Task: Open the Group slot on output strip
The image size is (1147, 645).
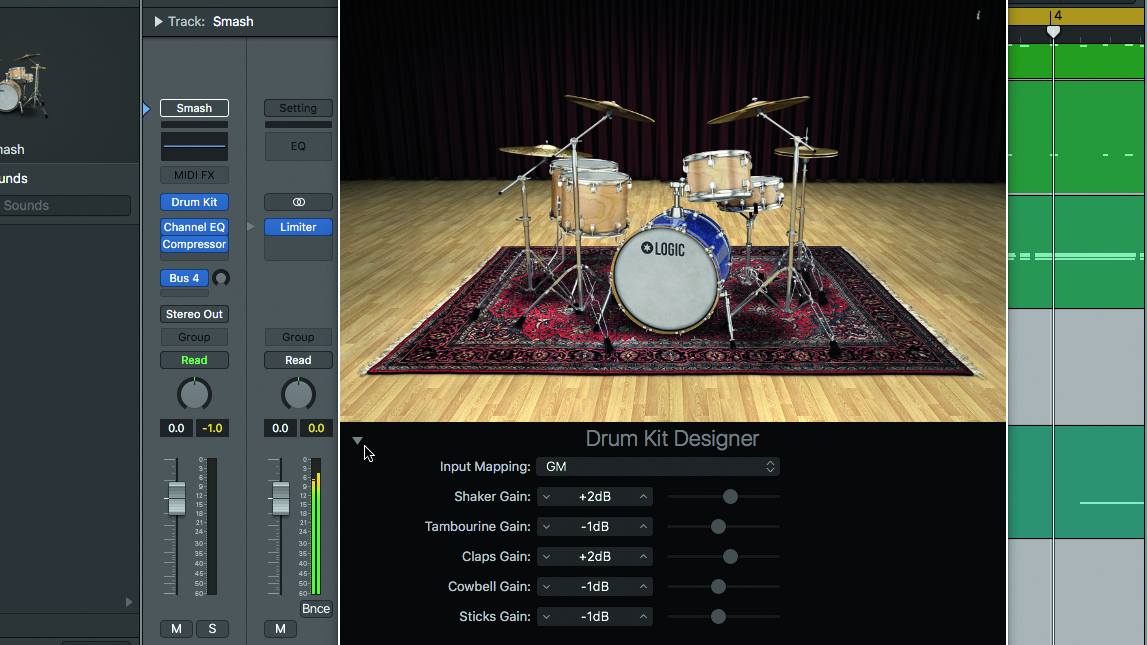Action: click(298, 337)
